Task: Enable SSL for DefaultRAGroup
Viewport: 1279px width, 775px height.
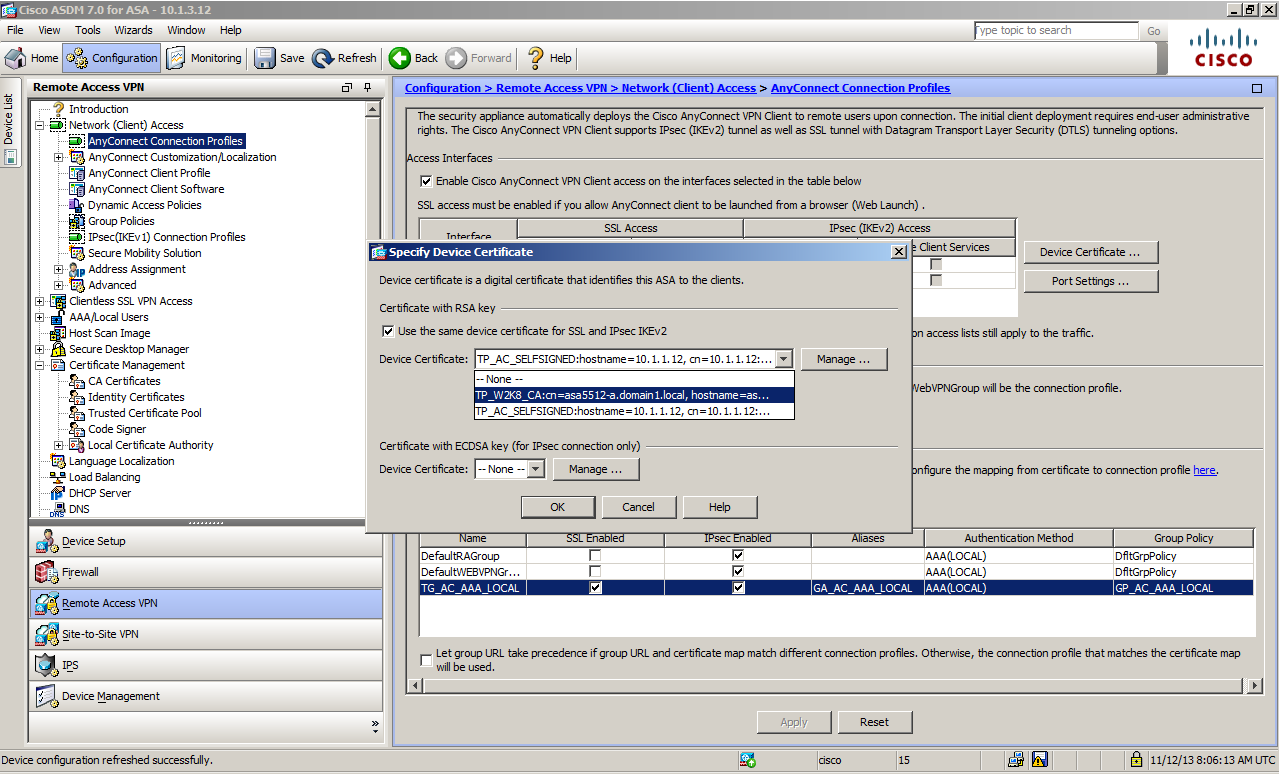Action: 596,556
